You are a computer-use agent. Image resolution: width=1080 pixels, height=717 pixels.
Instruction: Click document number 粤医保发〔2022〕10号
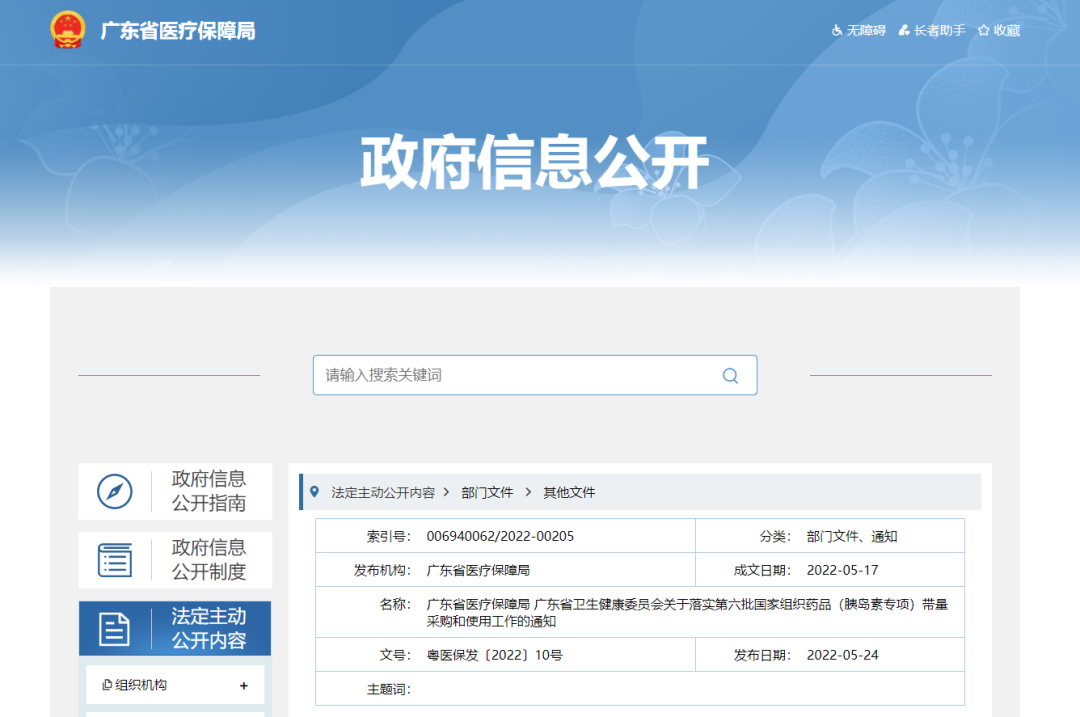pos(495,655)
